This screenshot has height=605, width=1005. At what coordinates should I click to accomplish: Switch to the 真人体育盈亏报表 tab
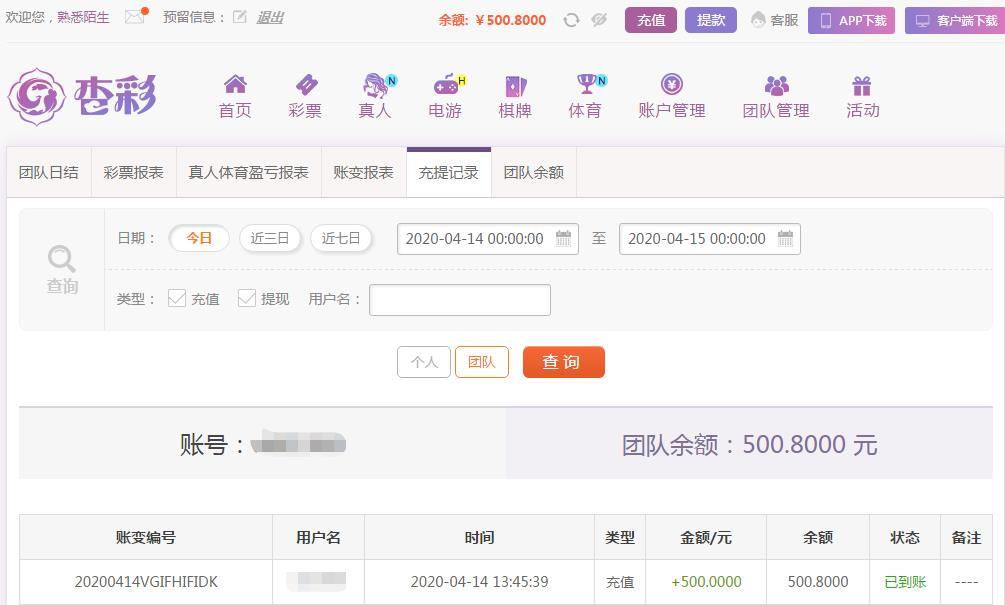249,172
